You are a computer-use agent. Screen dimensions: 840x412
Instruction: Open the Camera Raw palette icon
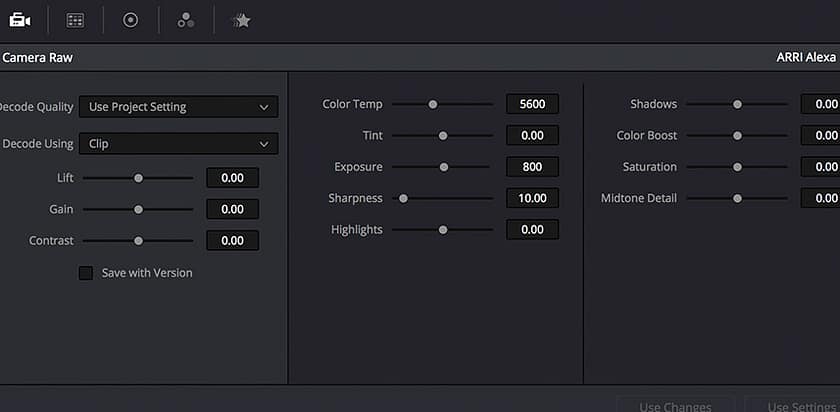point(20,20)
